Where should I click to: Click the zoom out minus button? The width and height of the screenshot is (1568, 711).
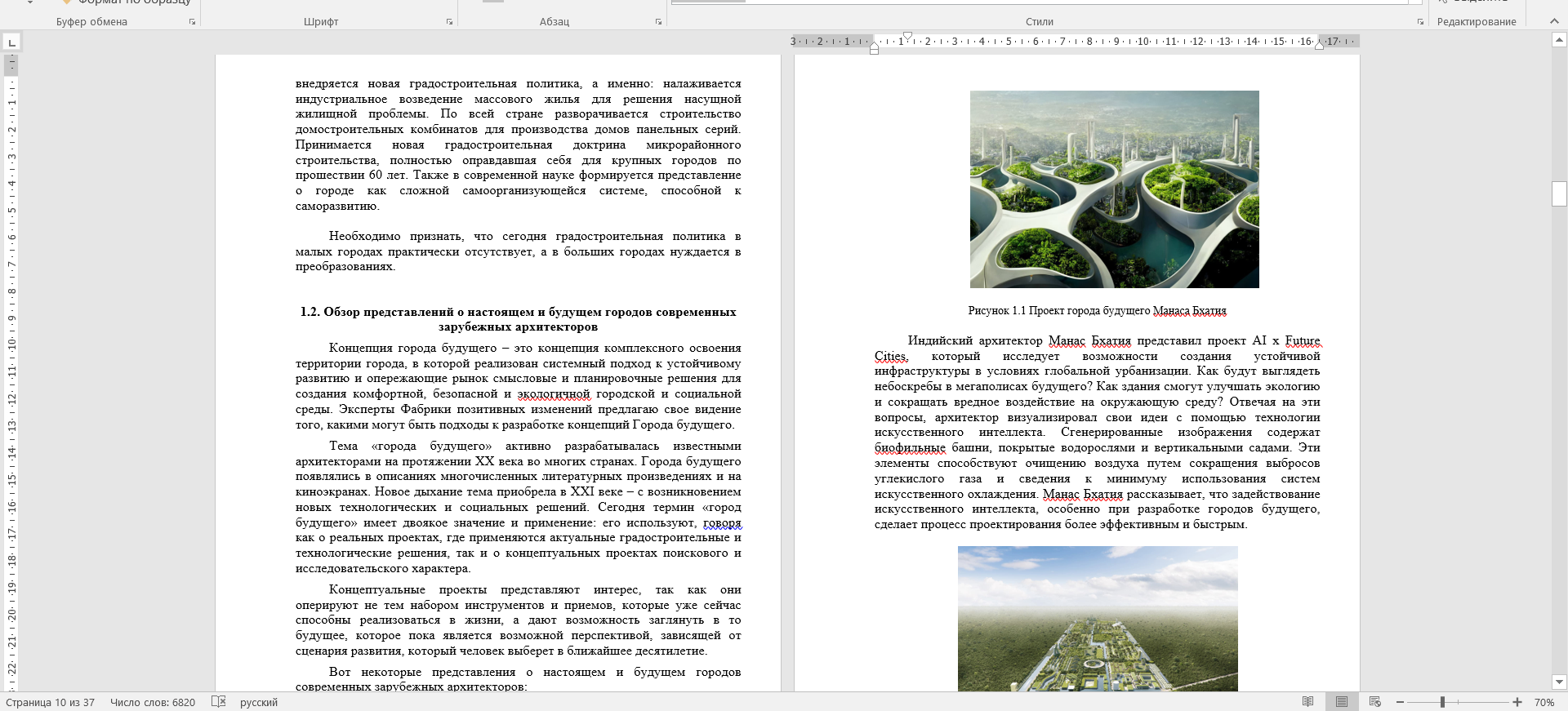point(1400,702)
